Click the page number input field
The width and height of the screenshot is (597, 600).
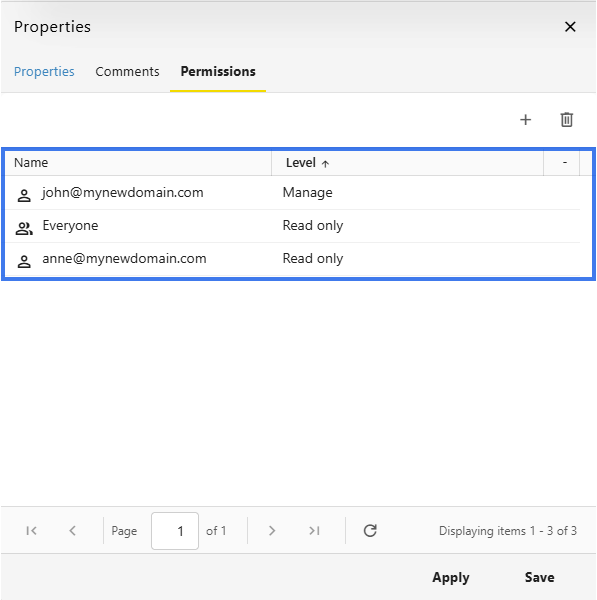coord(175,531)
